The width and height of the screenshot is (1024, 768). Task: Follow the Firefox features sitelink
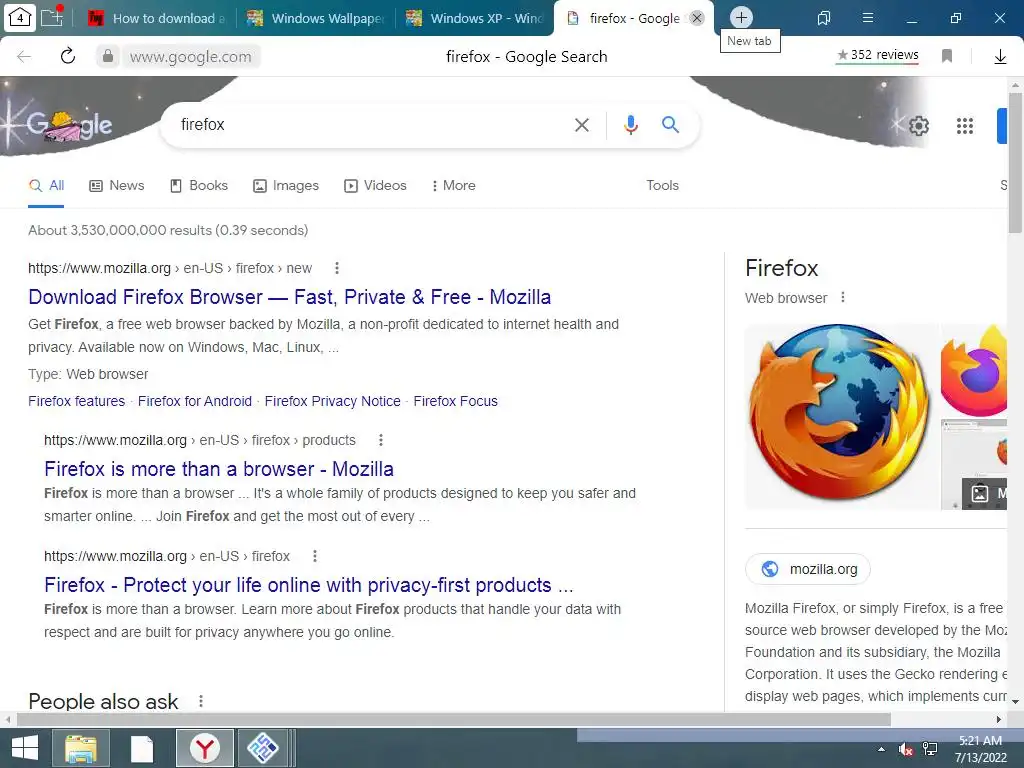[x=76, y=401]
